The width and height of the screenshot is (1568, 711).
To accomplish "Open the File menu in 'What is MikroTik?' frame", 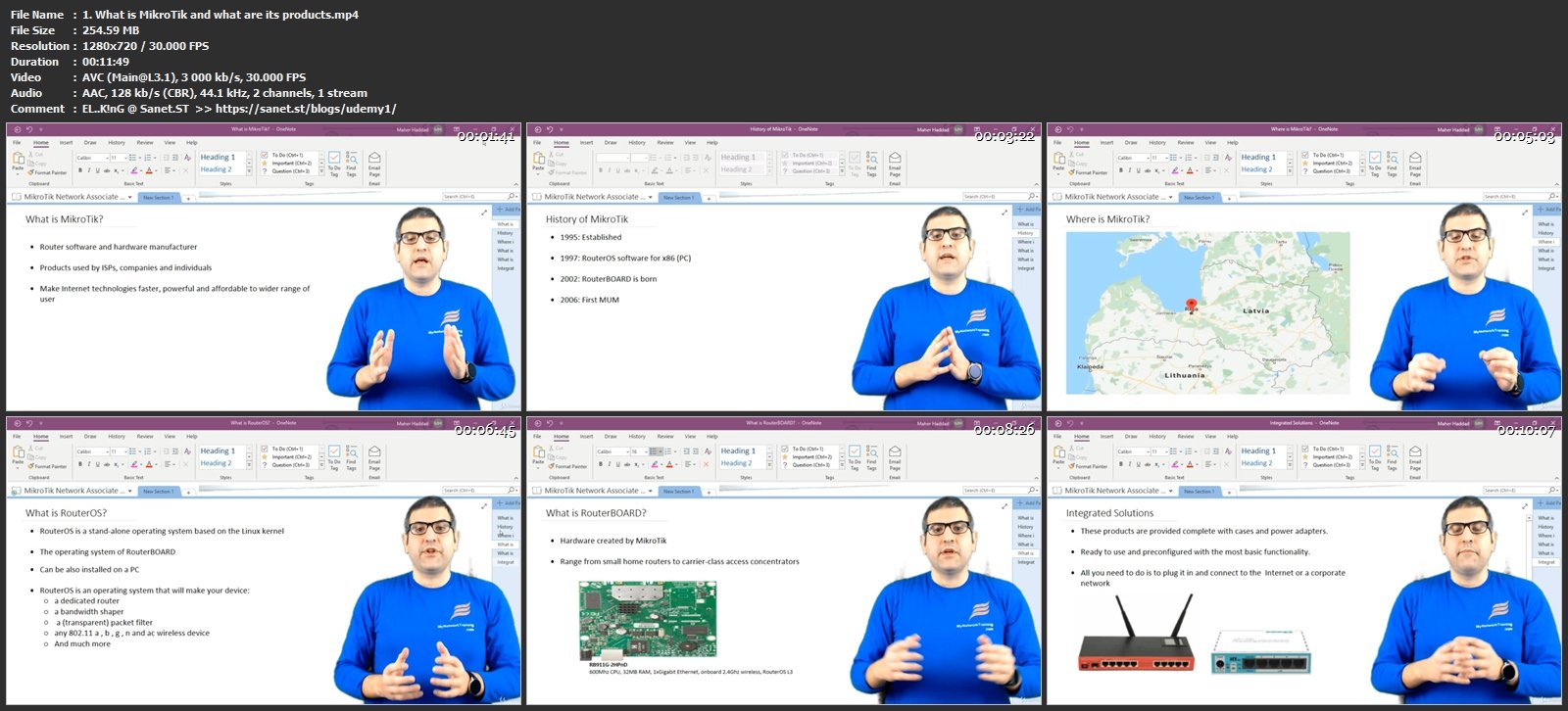I will (17, 142).
